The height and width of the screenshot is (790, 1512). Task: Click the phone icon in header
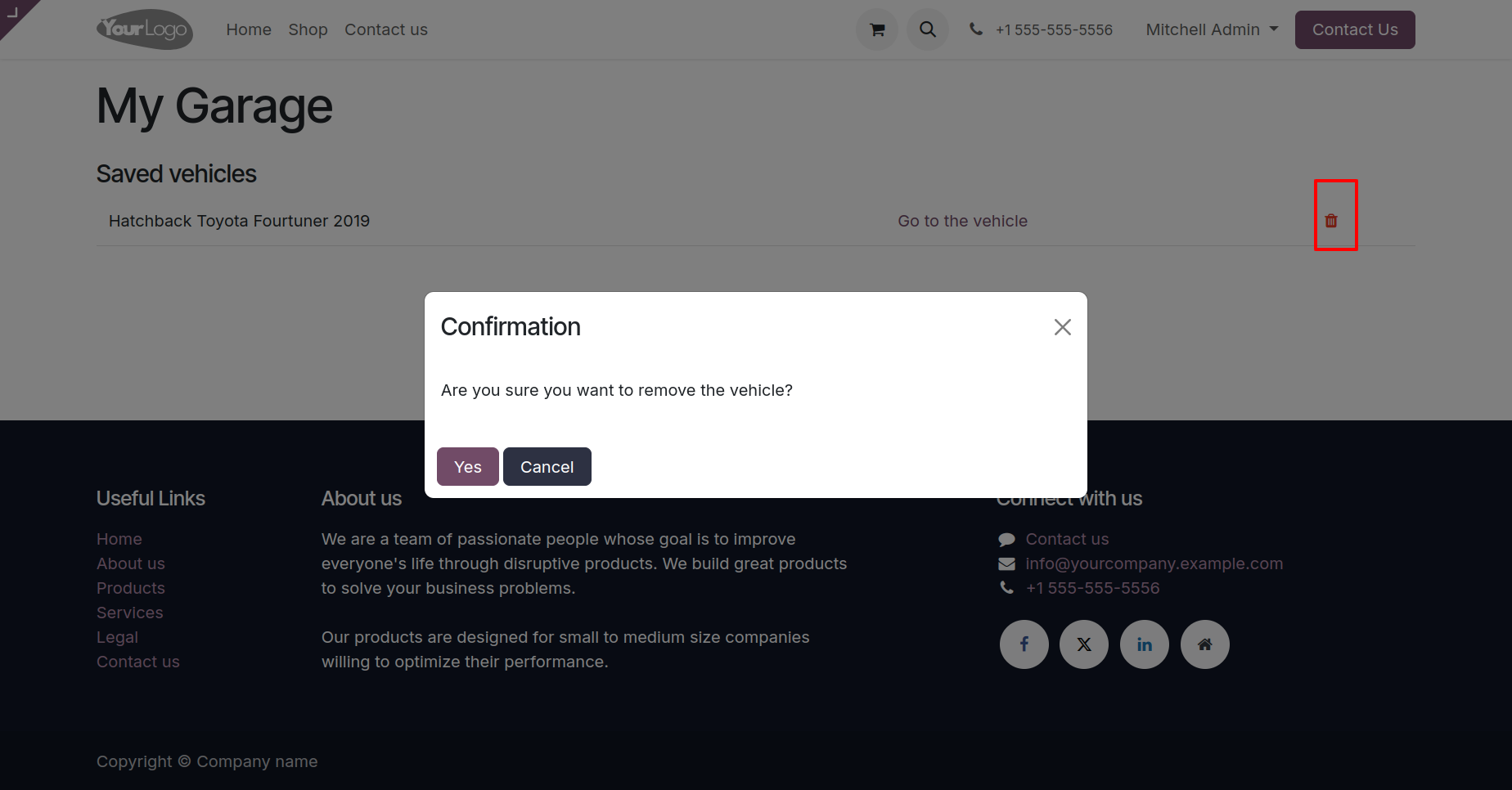tap(976, 29)
